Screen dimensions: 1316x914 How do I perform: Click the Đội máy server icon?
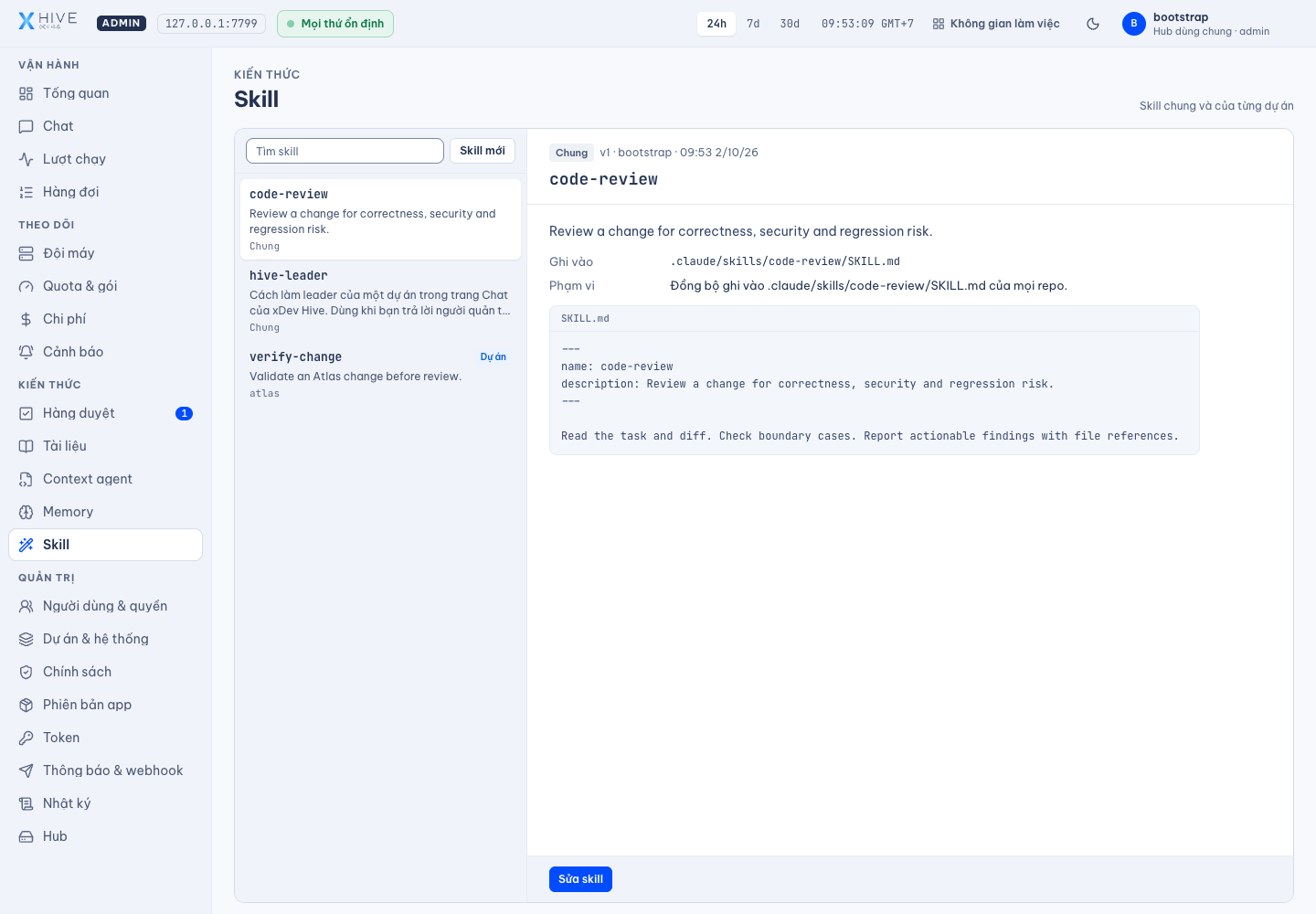(x=27, y=253)
